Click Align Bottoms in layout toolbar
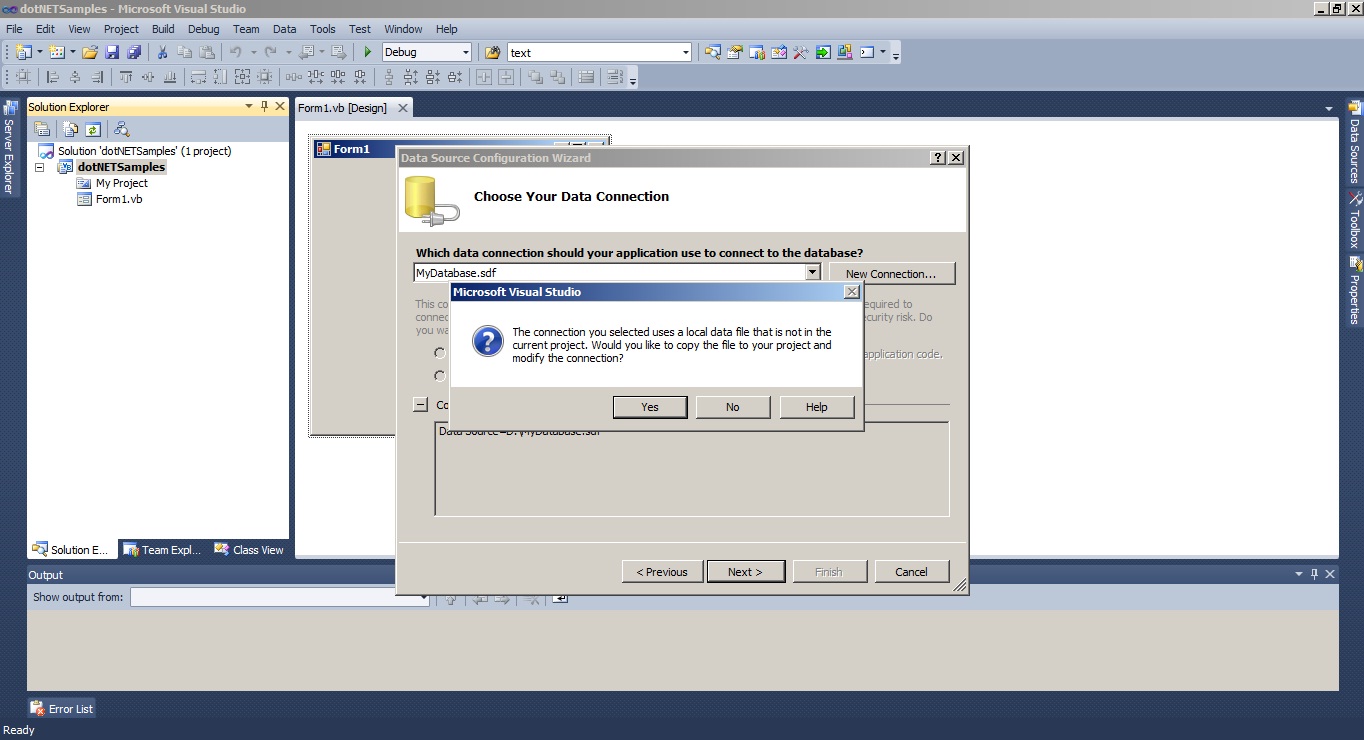Image resolution: width=1364 pixels, height=740 pixels. 170,76
